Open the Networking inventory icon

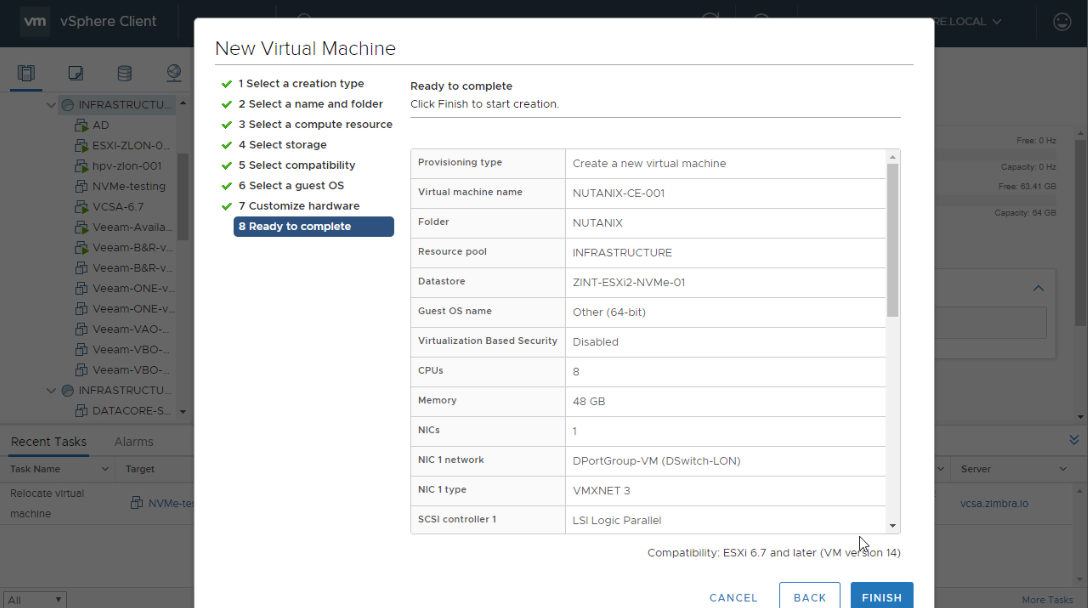173,73
